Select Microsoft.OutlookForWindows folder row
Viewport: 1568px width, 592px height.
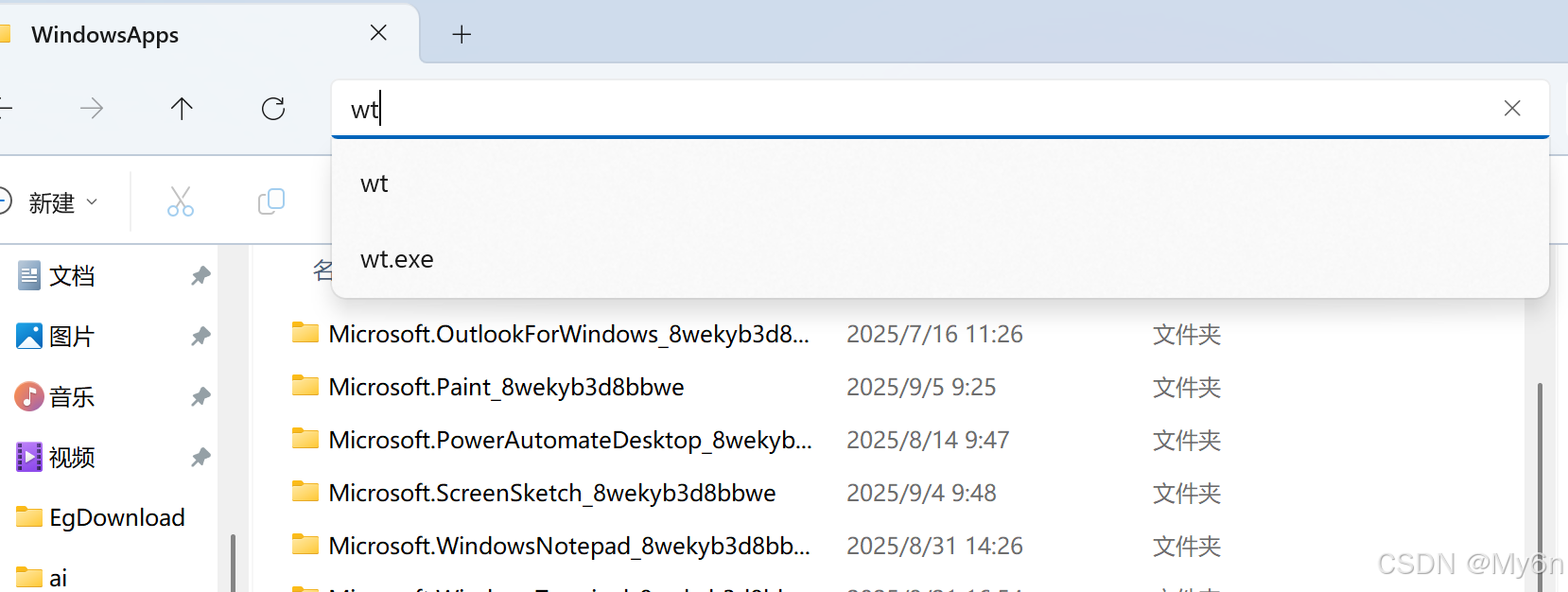[x=757, y=334]
